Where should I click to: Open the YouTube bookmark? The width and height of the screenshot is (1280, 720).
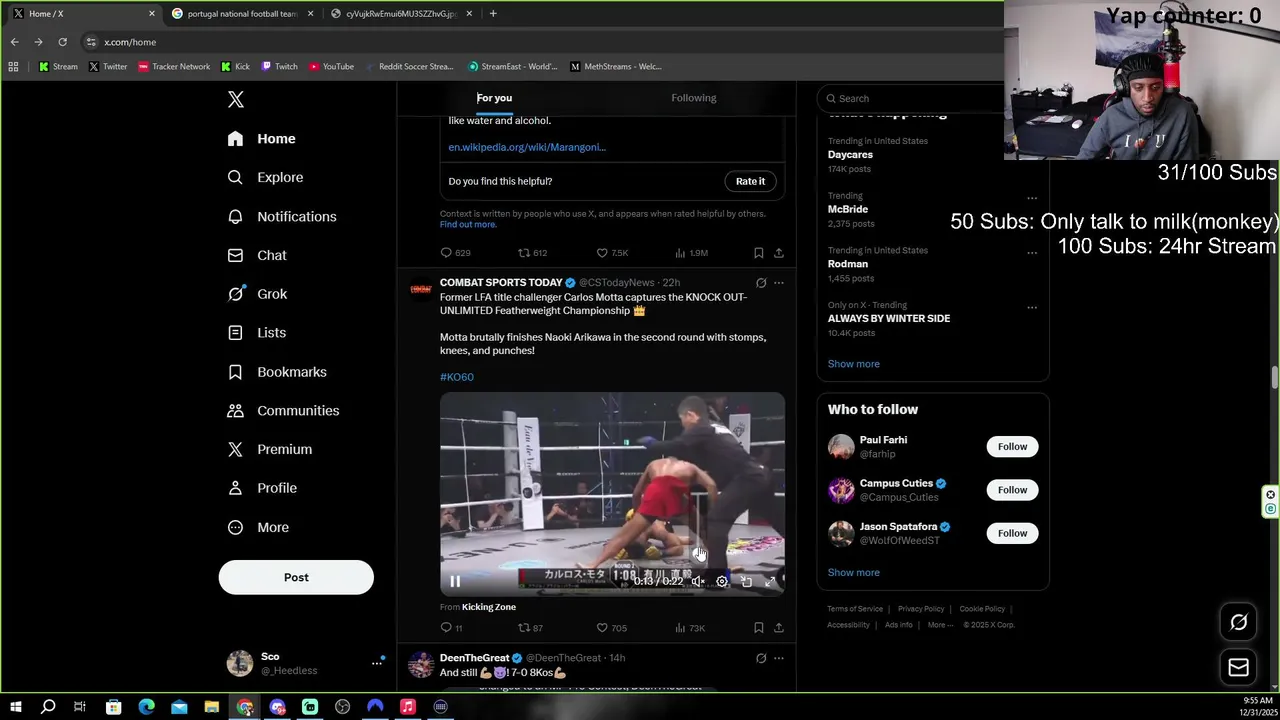click(332, 66)
